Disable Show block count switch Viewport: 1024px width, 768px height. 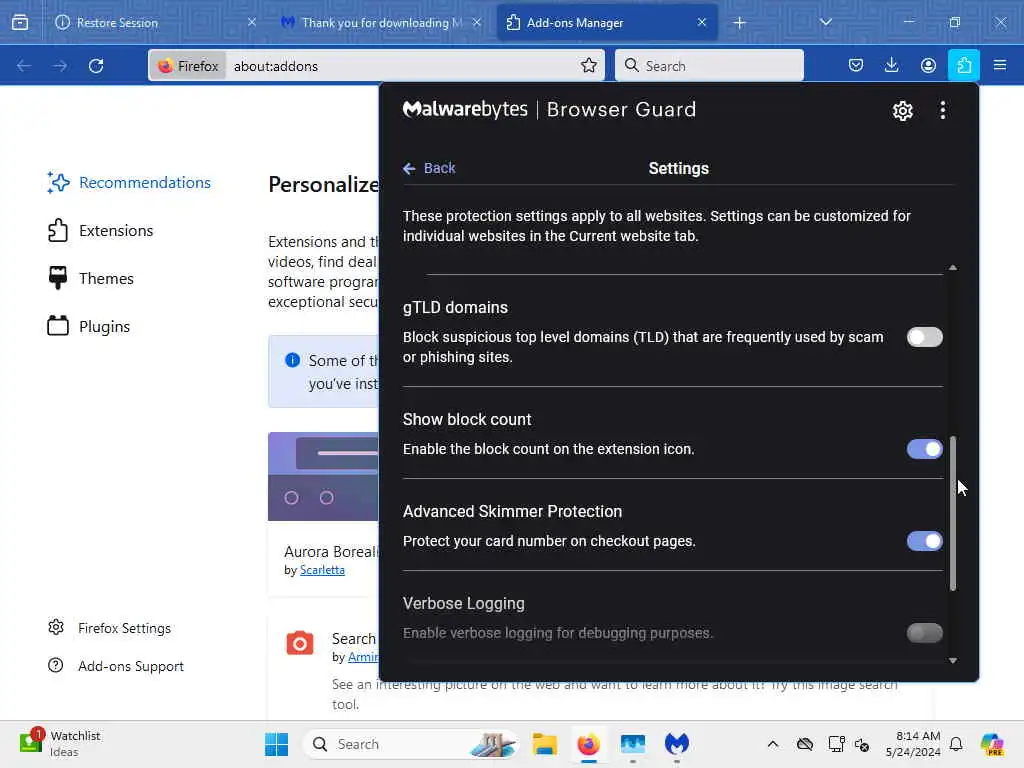coord(924,449)
